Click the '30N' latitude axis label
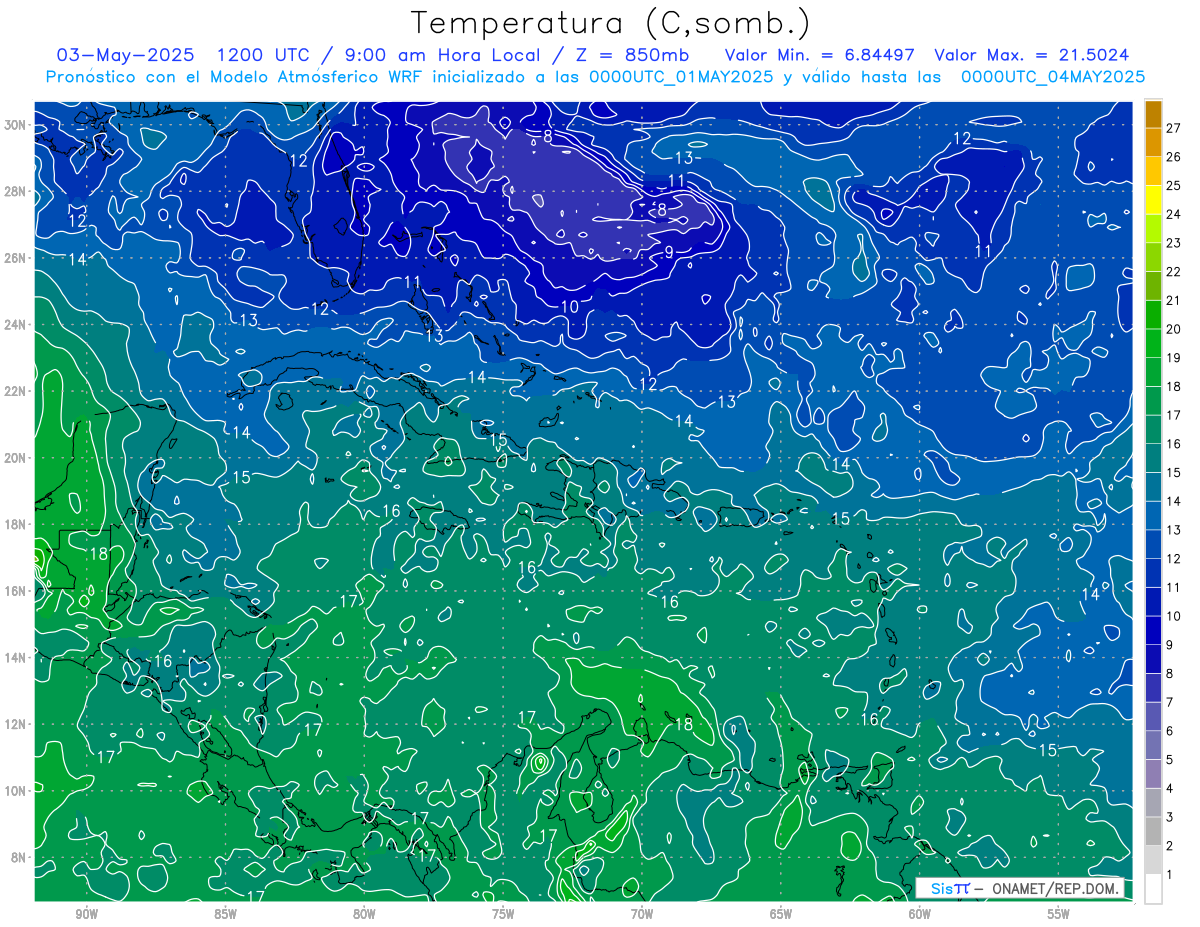This screenshot has height=927, width=1200. click(x=15, y=125)
